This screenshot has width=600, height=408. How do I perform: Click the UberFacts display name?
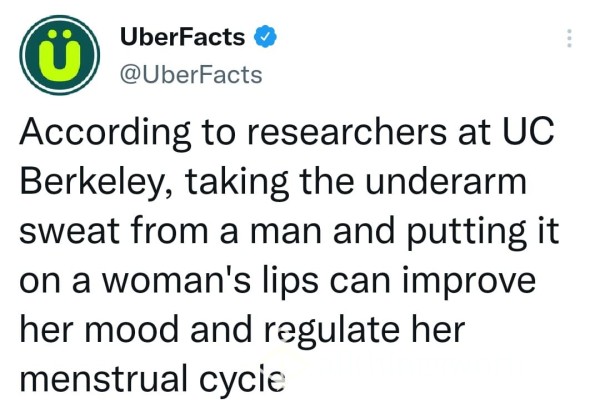(x=183, y=37)
